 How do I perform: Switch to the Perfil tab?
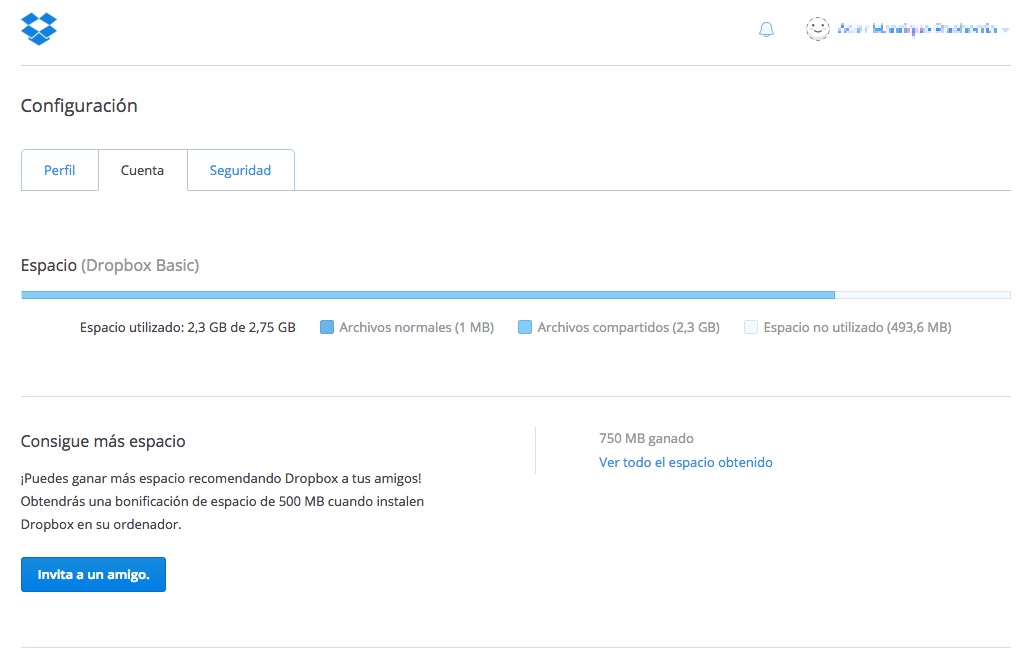(59, 170)
